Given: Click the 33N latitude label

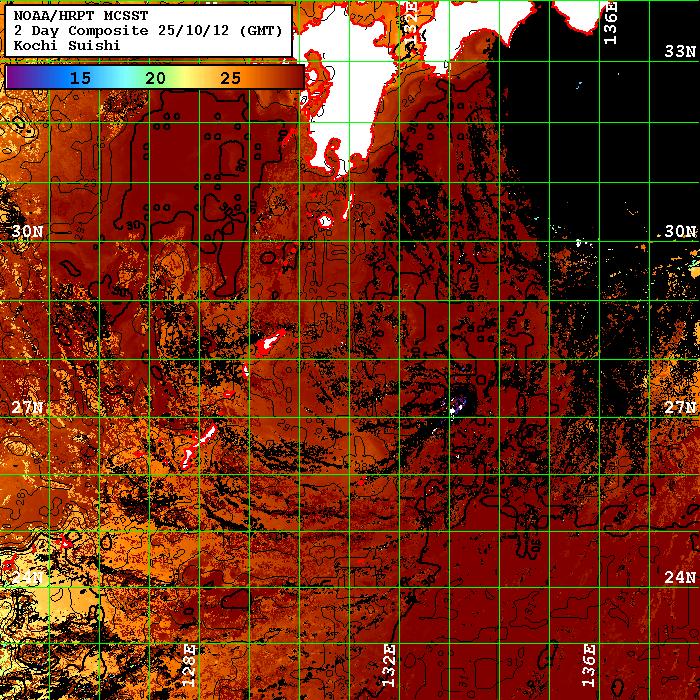Looking at the screenshot, I should tap(679, 51).
